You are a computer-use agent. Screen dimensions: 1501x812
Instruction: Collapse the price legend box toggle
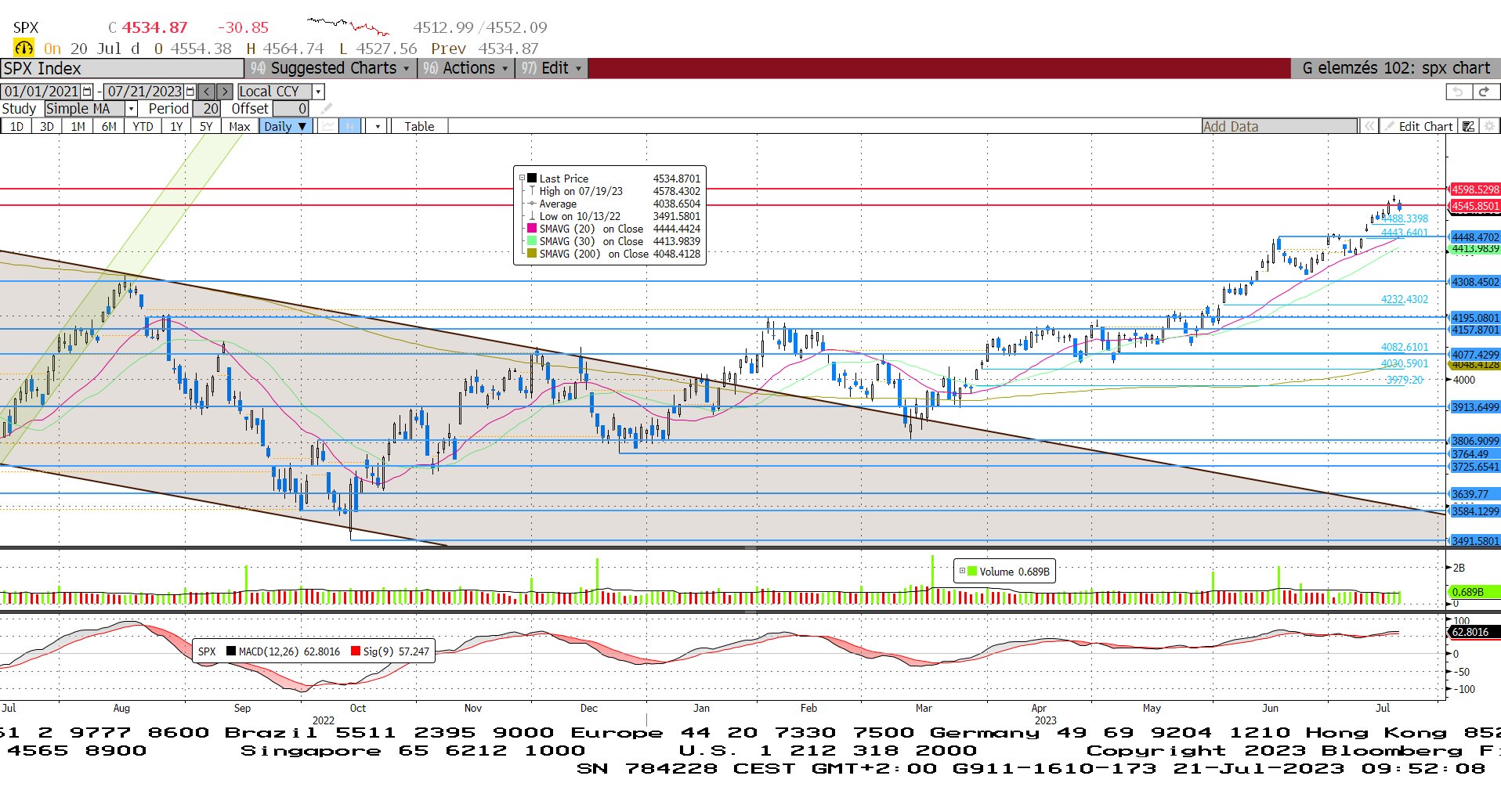(522, 179)
